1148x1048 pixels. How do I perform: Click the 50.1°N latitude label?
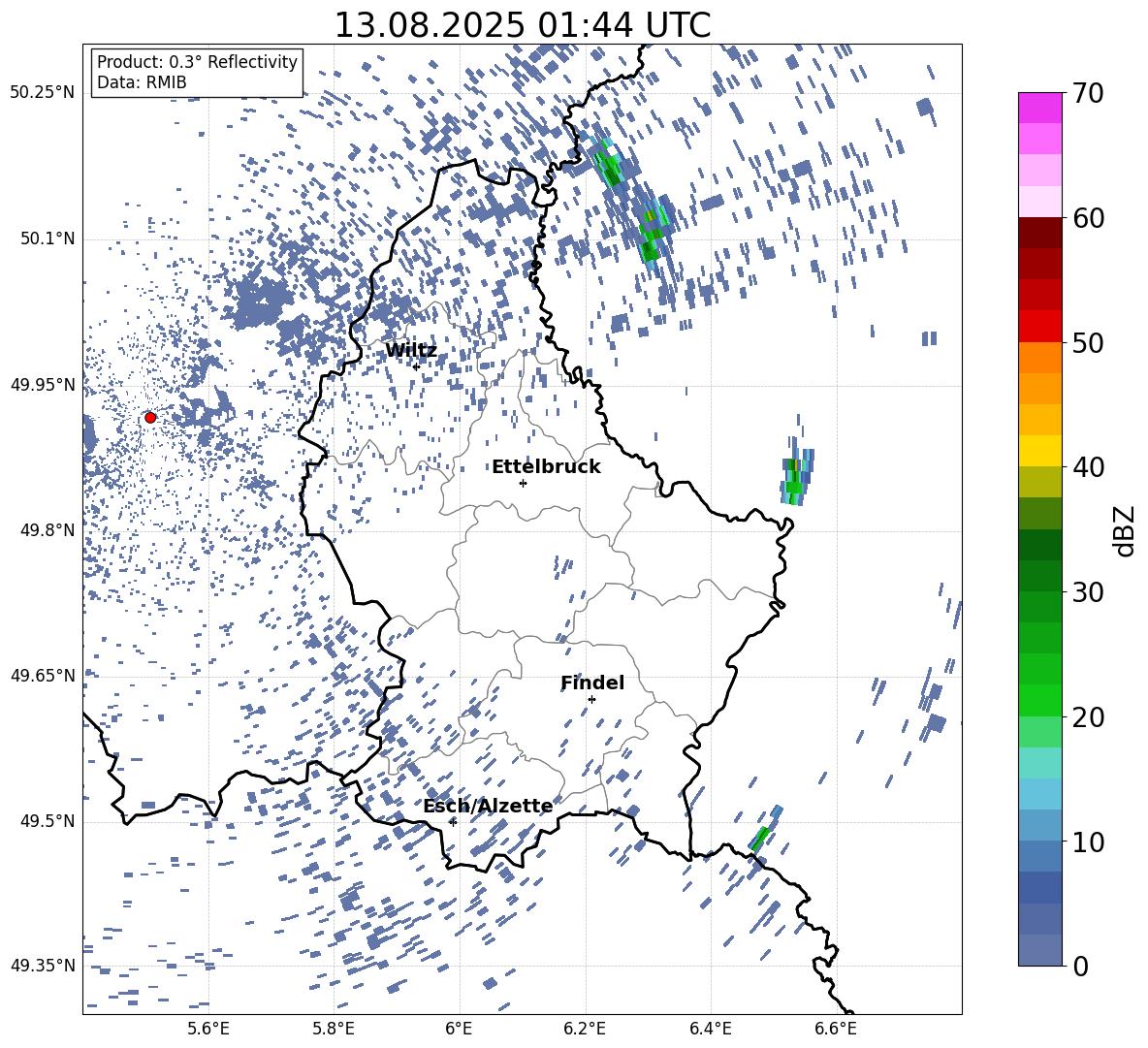click(47, 239)
